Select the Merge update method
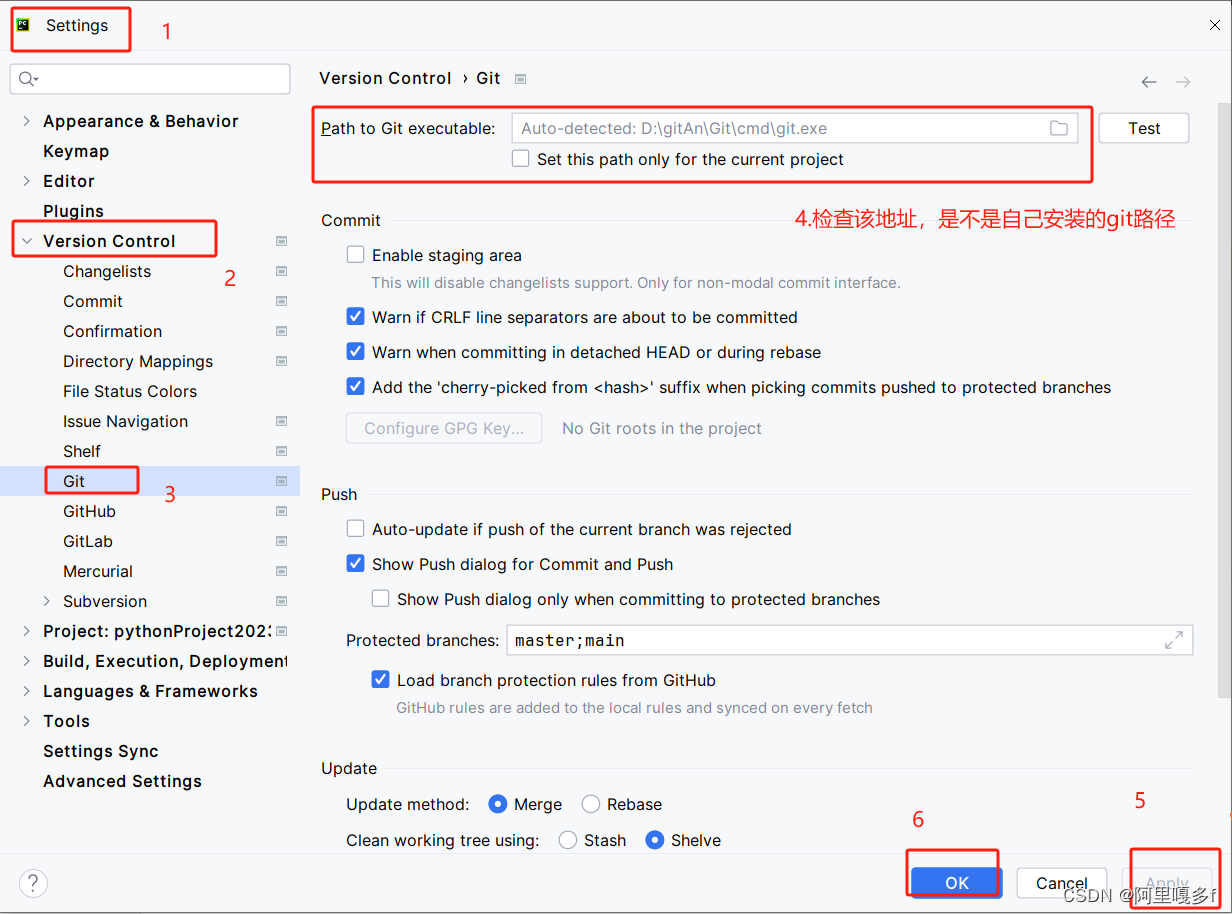This screenshot has width=1232, height=914. [497, 804]
